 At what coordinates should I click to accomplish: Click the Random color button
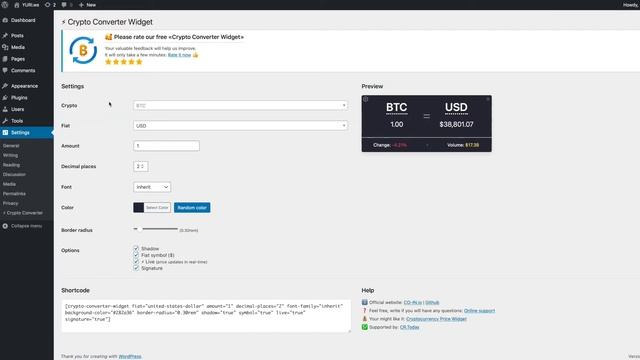tap(192, 207)
